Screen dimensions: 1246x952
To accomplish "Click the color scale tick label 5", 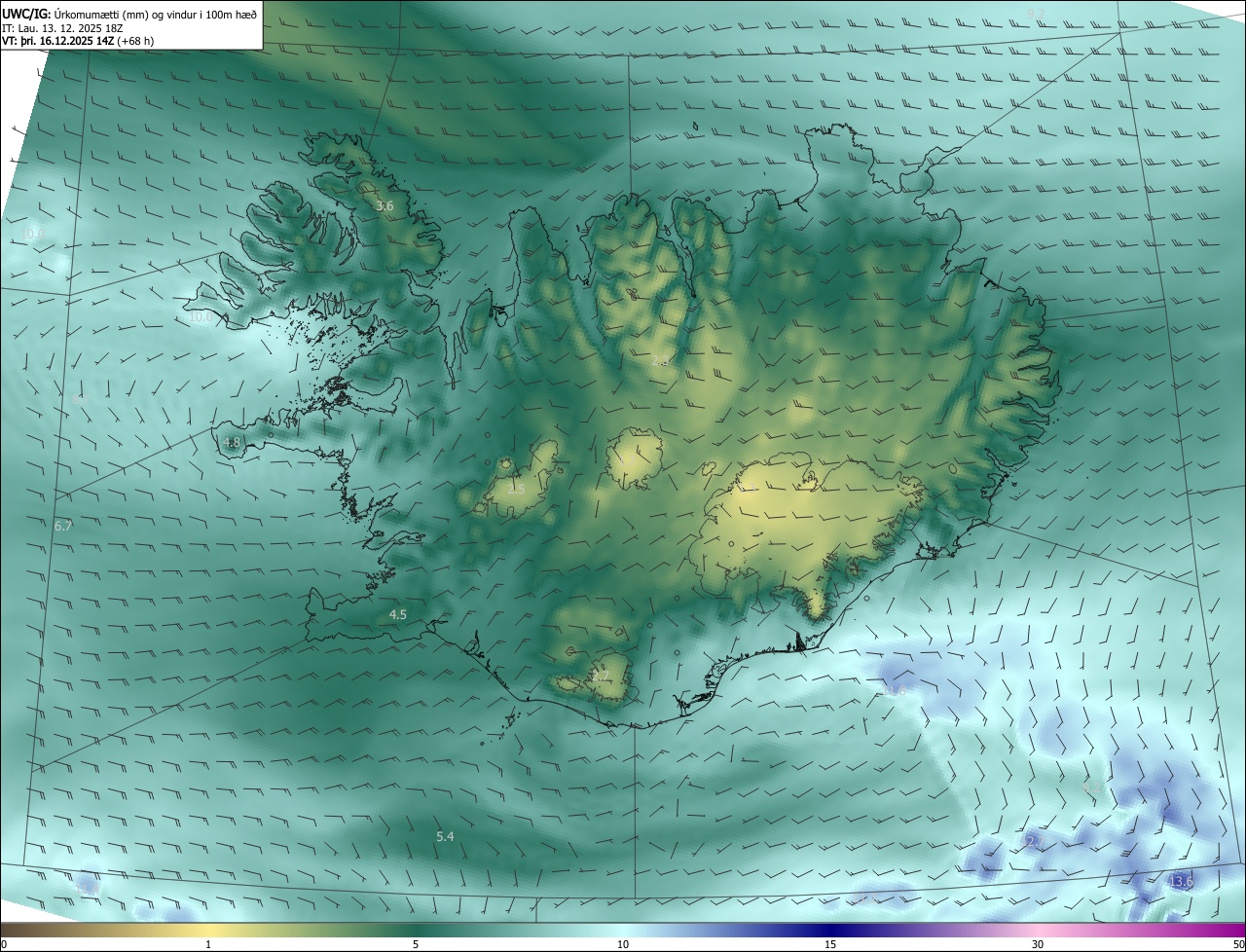I will click(x=416, y=944).
